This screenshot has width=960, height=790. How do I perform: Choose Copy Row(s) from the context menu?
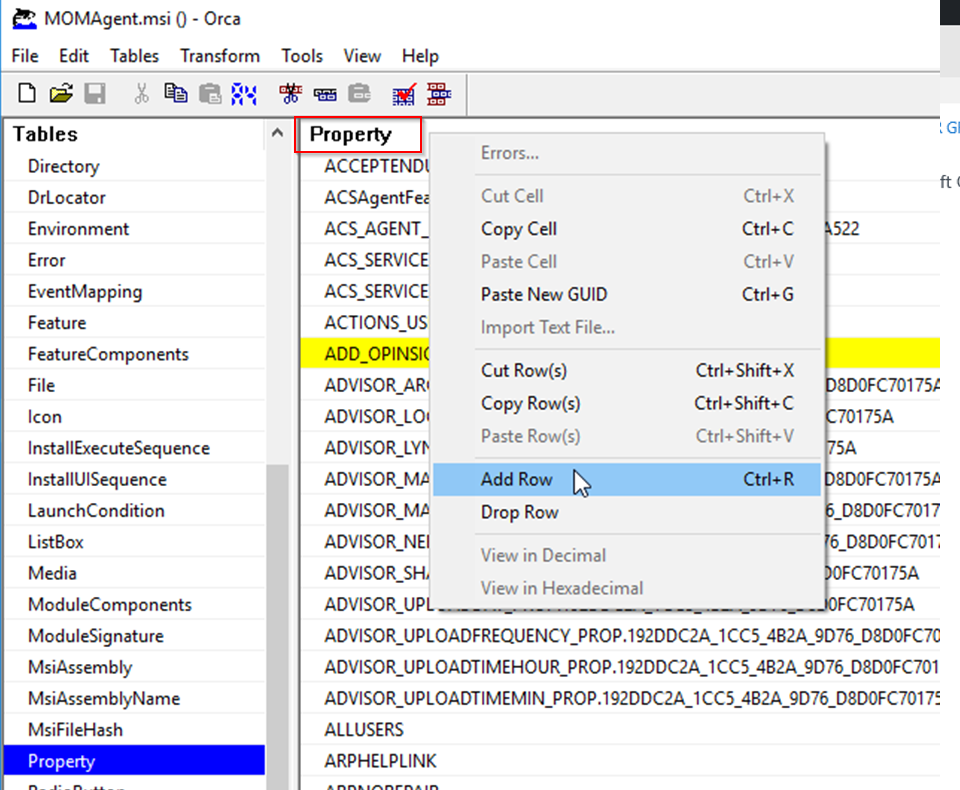tap(530, 404)
